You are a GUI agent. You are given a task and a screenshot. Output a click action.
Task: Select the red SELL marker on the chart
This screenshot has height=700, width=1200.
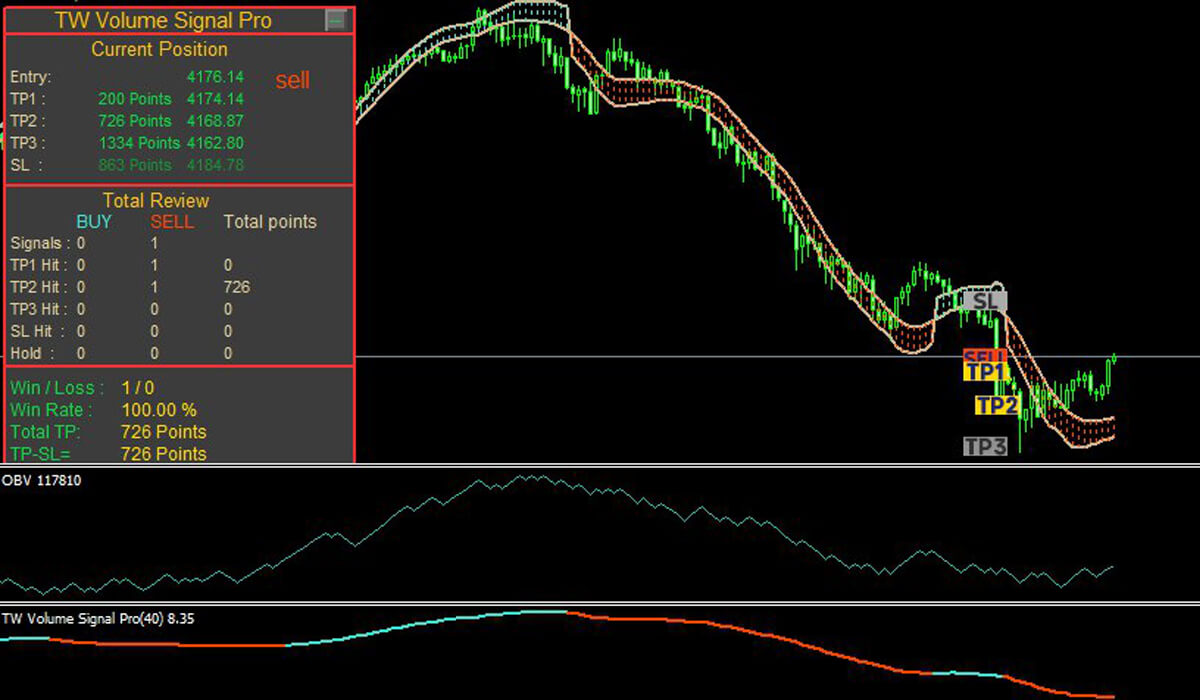[985, 356]
